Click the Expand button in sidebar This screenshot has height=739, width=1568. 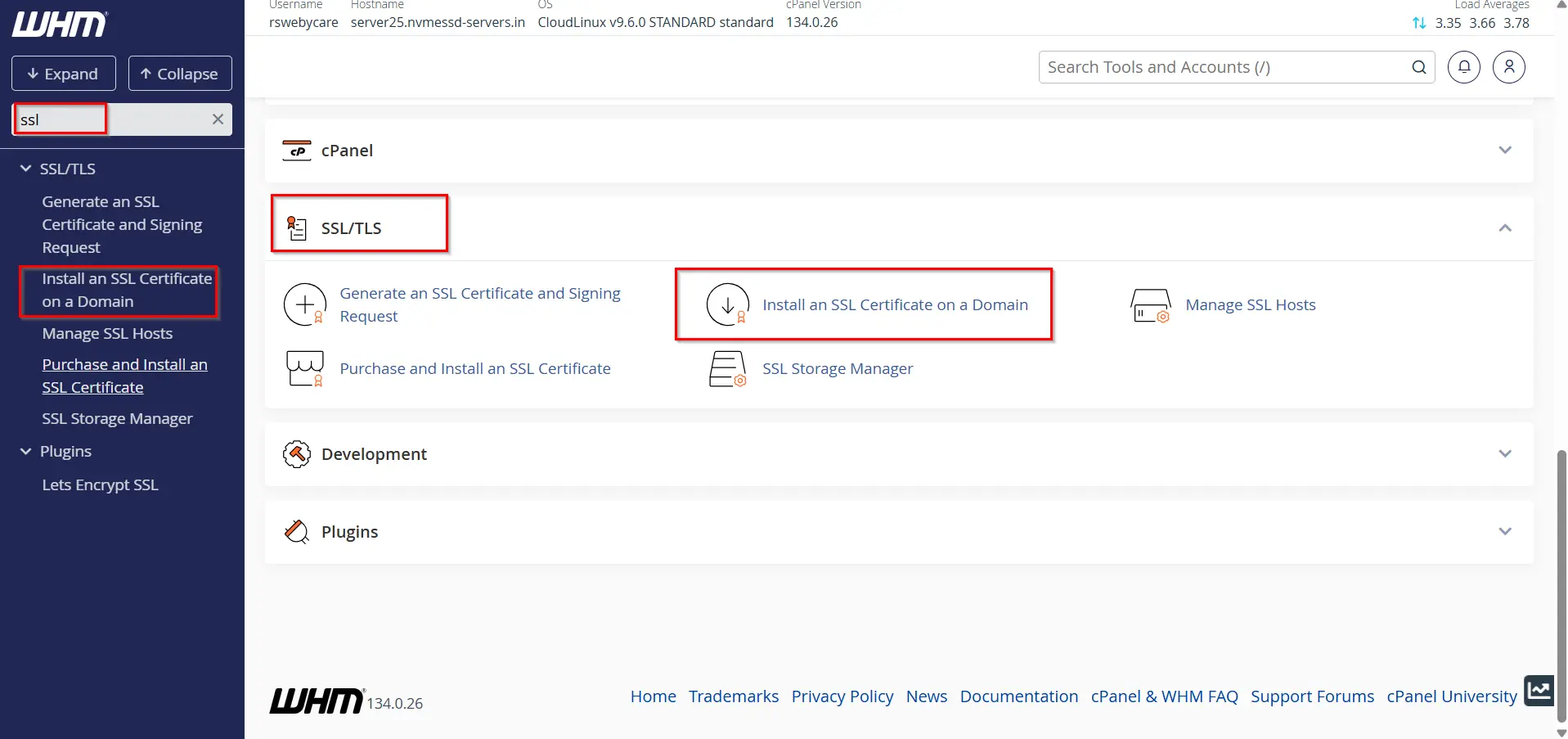(x=64, y=74)
